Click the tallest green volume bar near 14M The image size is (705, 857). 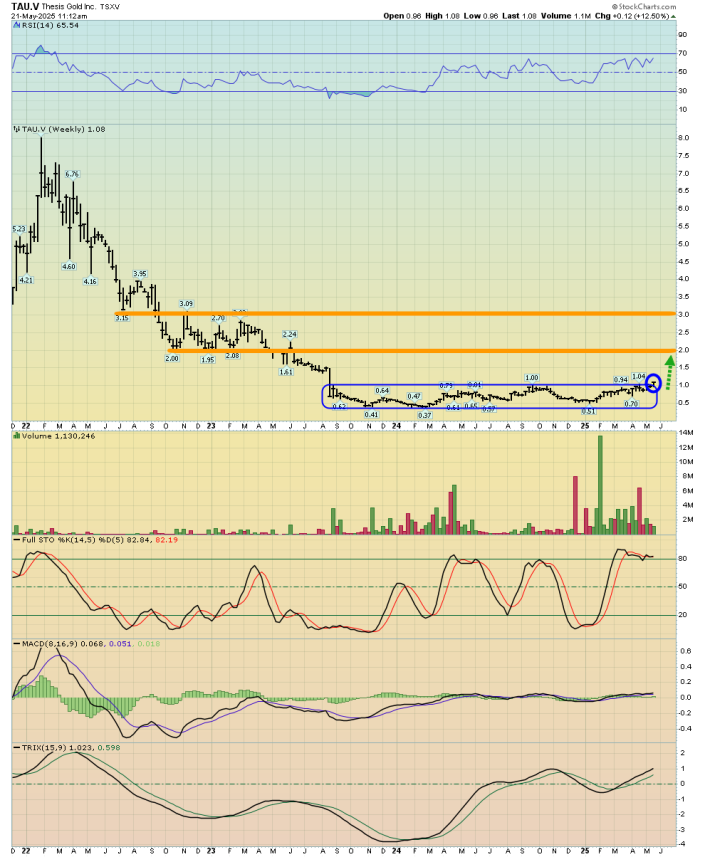[600, 484]
